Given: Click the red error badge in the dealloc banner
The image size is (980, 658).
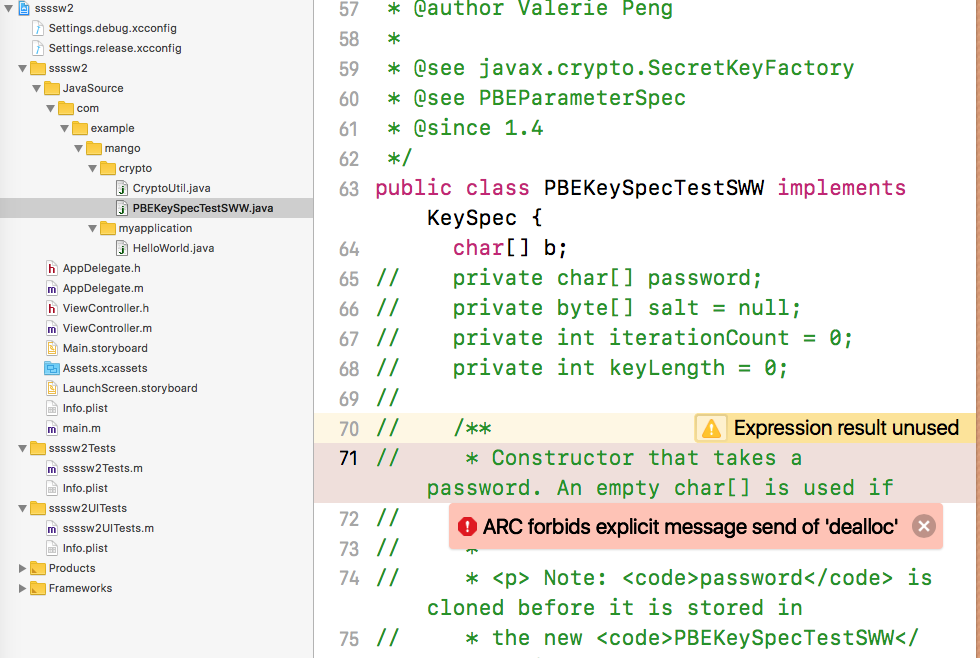Looking at the screenshot, I should click(x=467, y=525).
